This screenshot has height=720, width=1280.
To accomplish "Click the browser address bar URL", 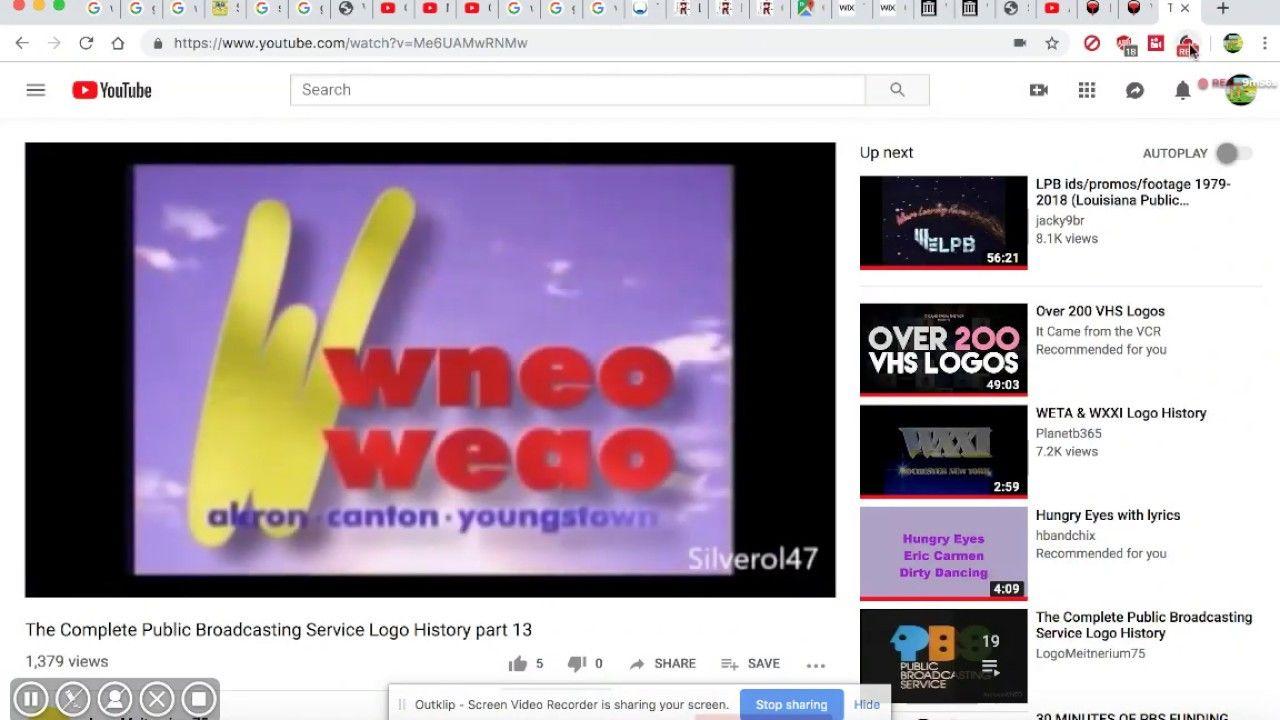I will [x=350, y=43].
